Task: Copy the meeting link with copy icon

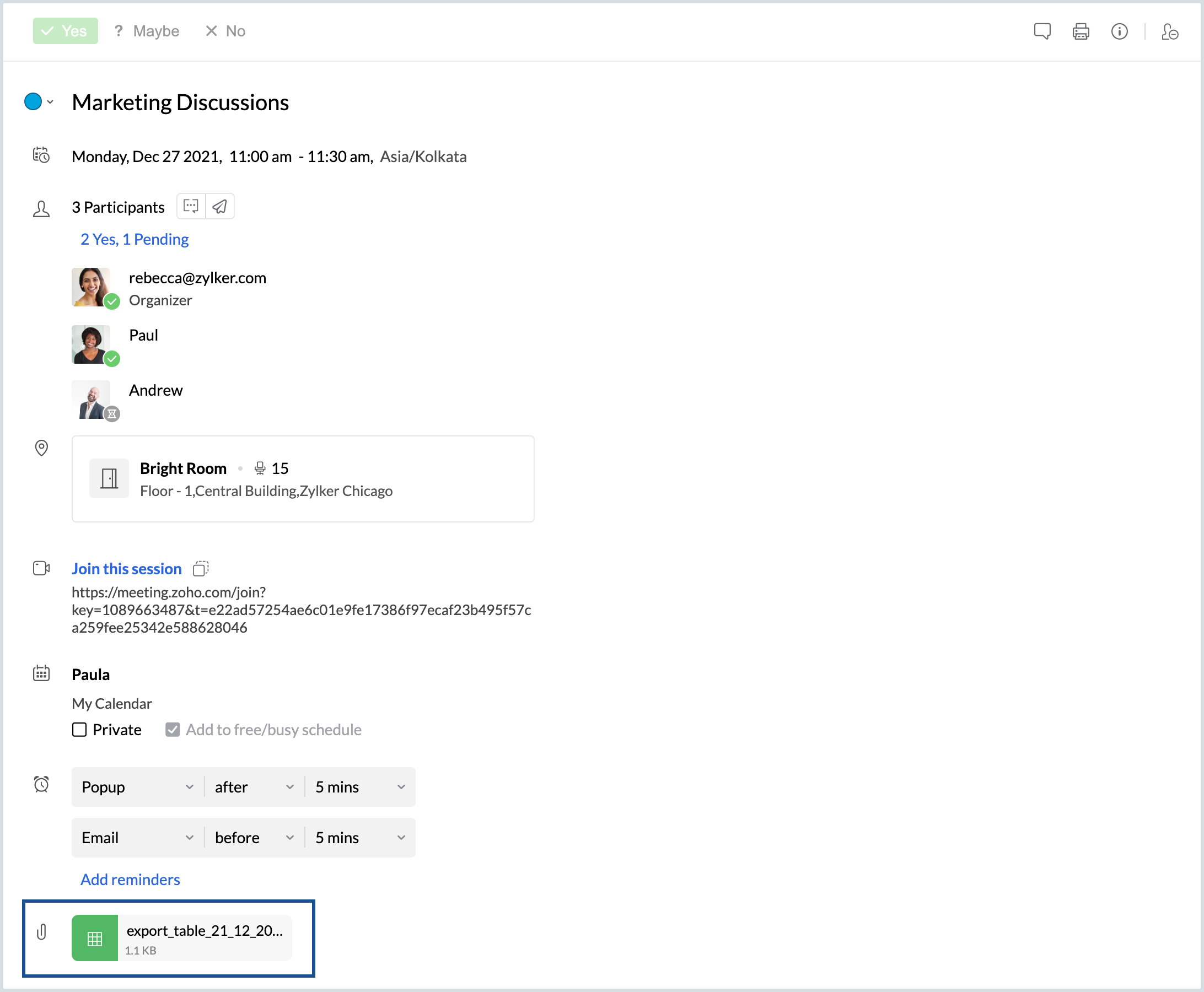Action: pos(201,569)
